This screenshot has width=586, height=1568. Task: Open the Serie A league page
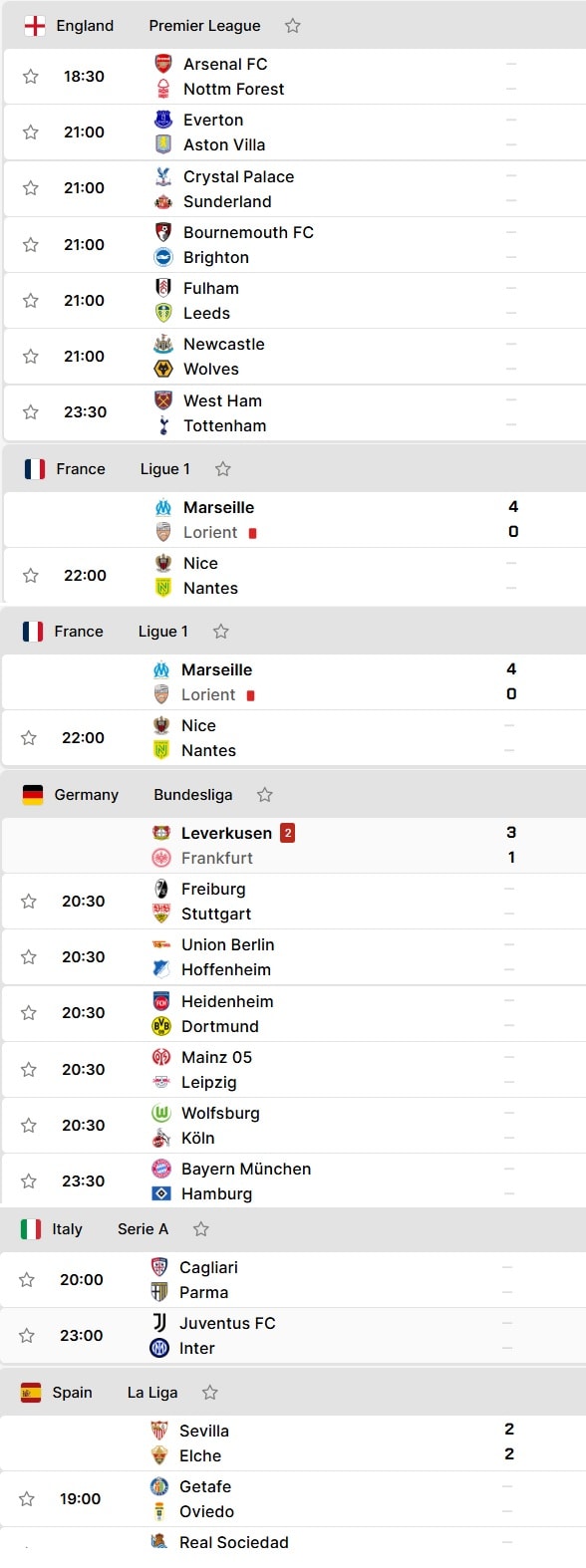tap(143, 1229)
